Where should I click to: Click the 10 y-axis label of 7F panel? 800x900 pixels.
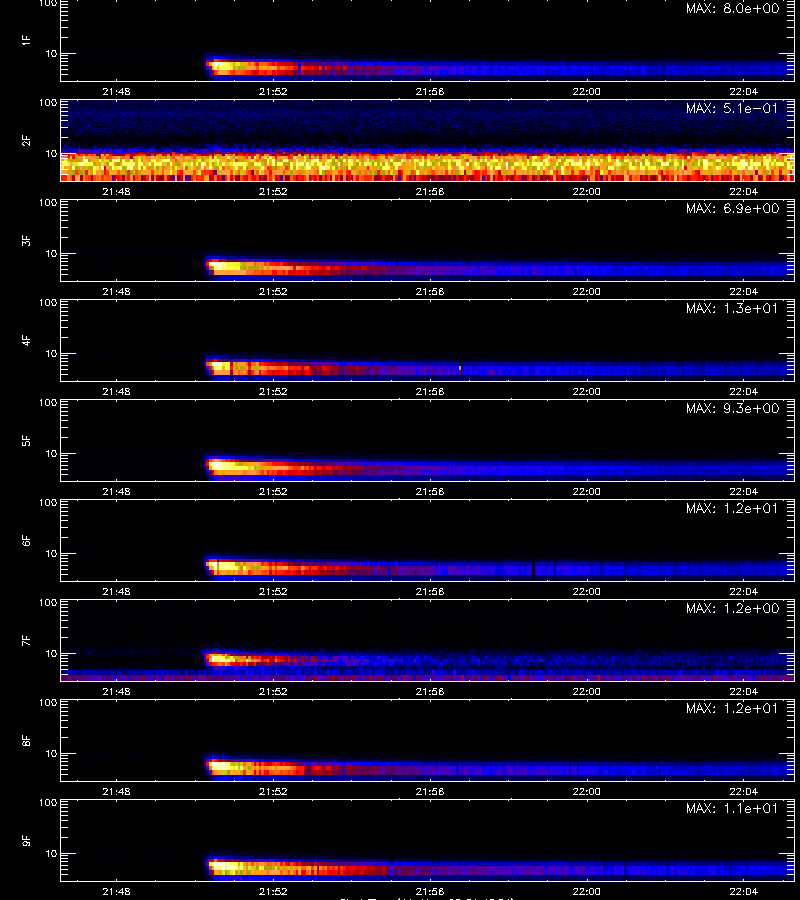pyautogui.click(x=51, y=654)
